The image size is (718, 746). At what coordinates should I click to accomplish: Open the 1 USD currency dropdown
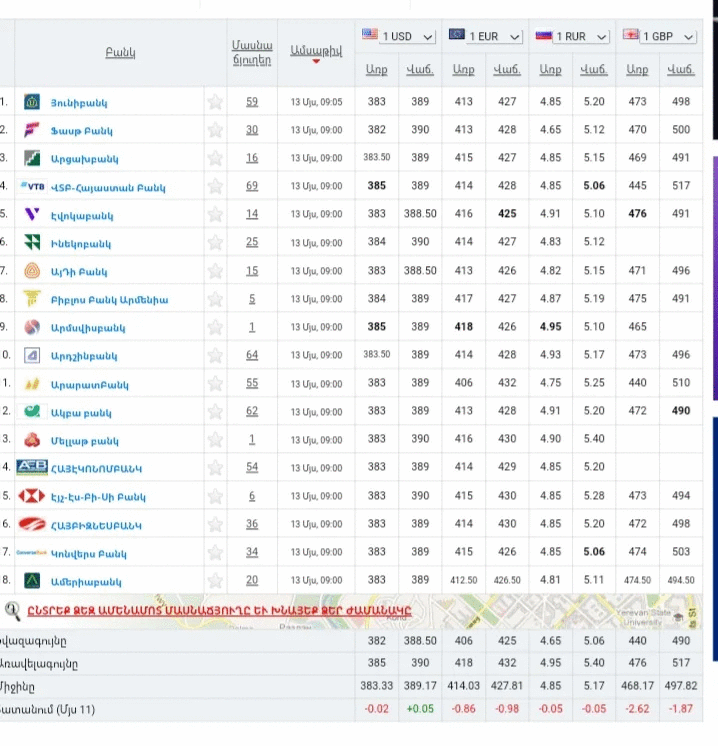click(398, 36)
